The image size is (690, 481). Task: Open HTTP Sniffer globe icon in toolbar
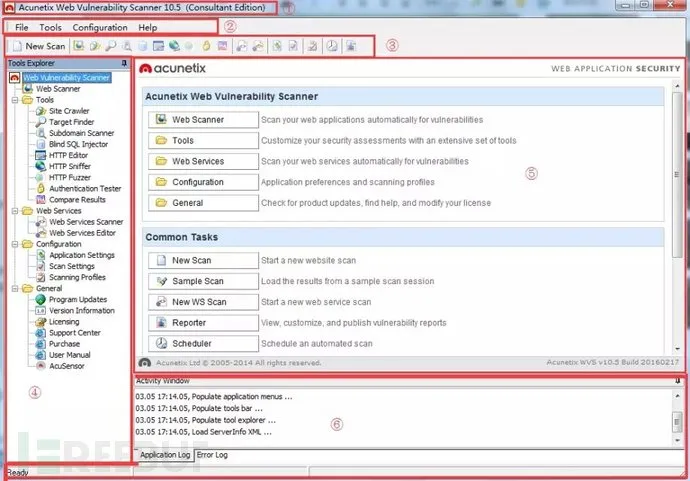174,46
